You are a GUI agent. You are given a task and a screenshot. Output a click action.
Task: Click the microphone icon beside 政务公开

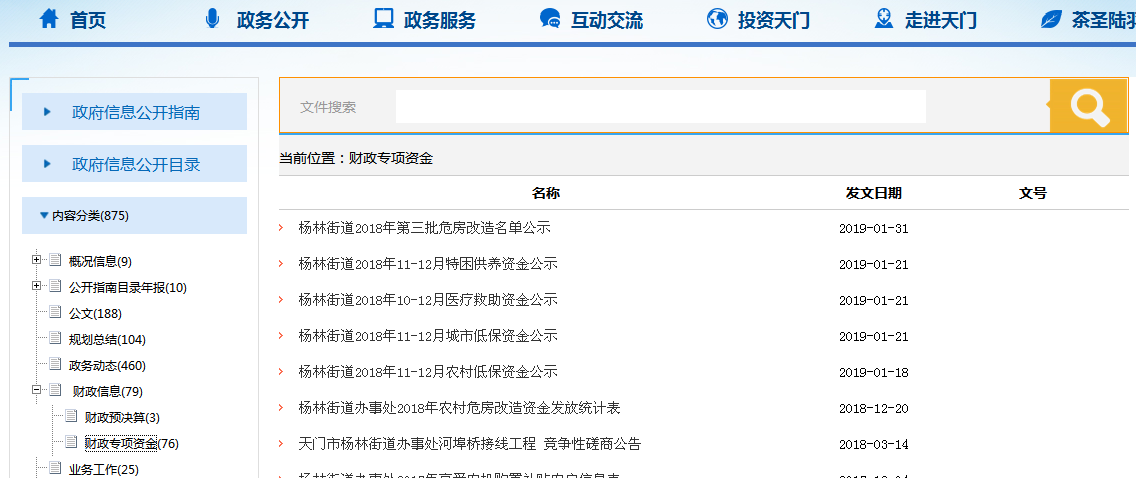pos(212,19)
